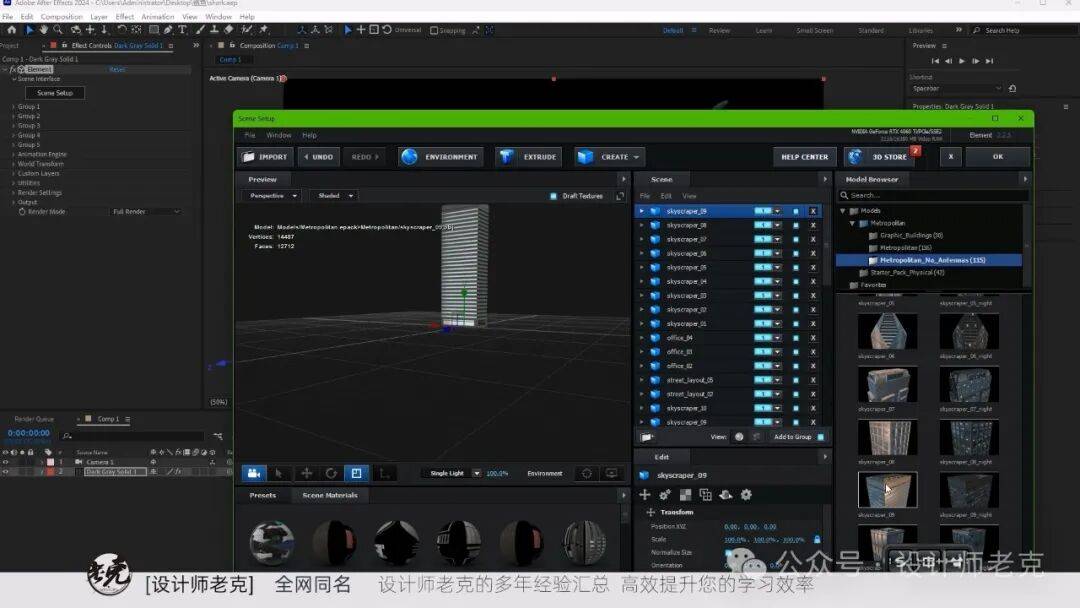The height and width of the screenshot is (608, 1080).
Task: Toggle visibility square of street_layout_05 row
Action: [x=796, y=380]
